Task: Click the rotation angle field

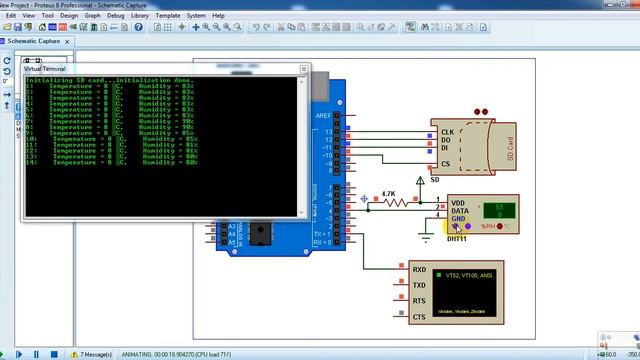Action: tap(7, 81)
